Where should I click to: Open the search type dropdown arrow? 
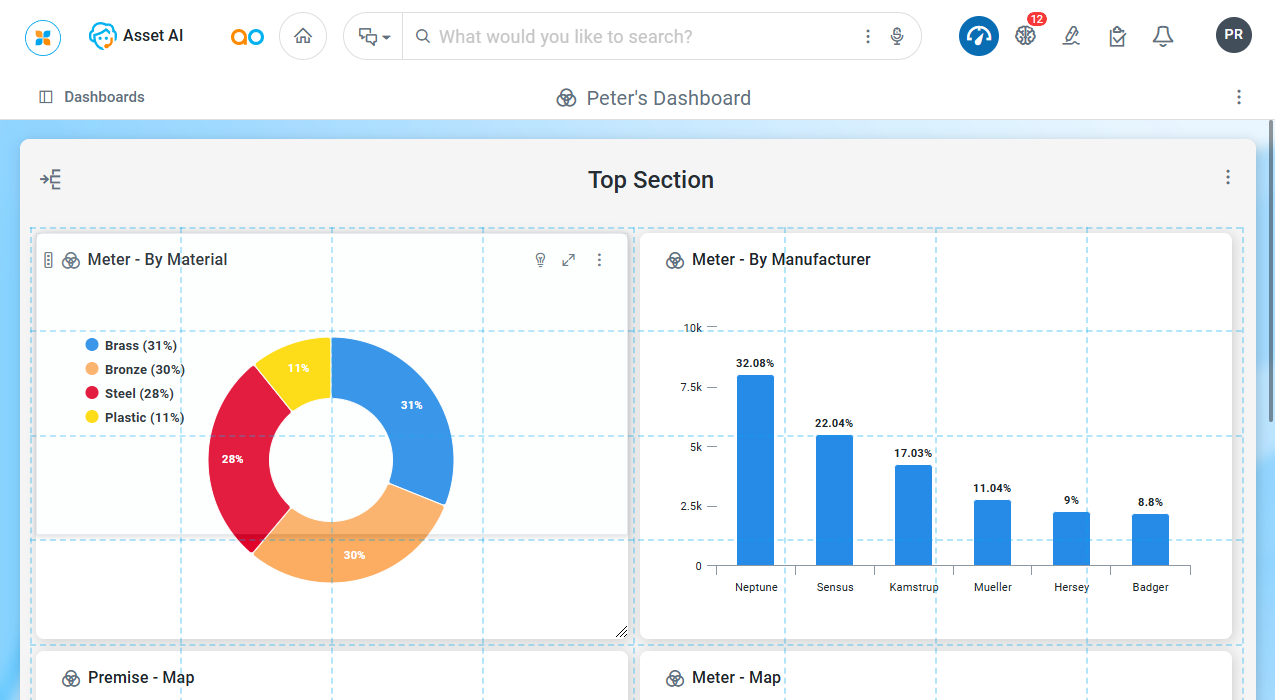point(374,37)
